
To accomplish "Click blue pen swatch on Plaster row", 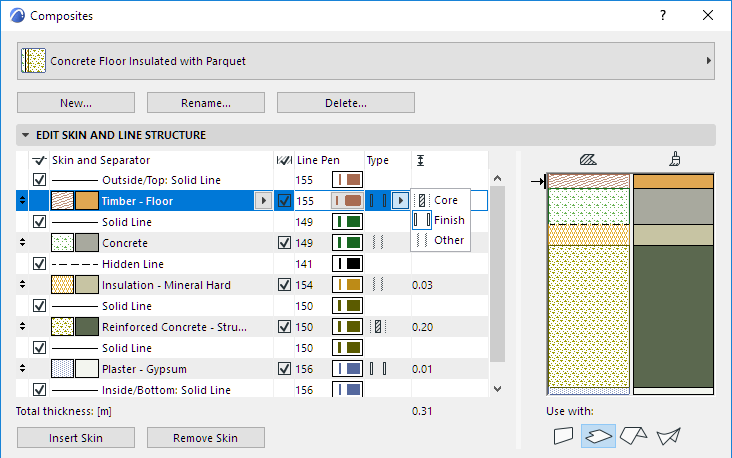I will (347, 369).
